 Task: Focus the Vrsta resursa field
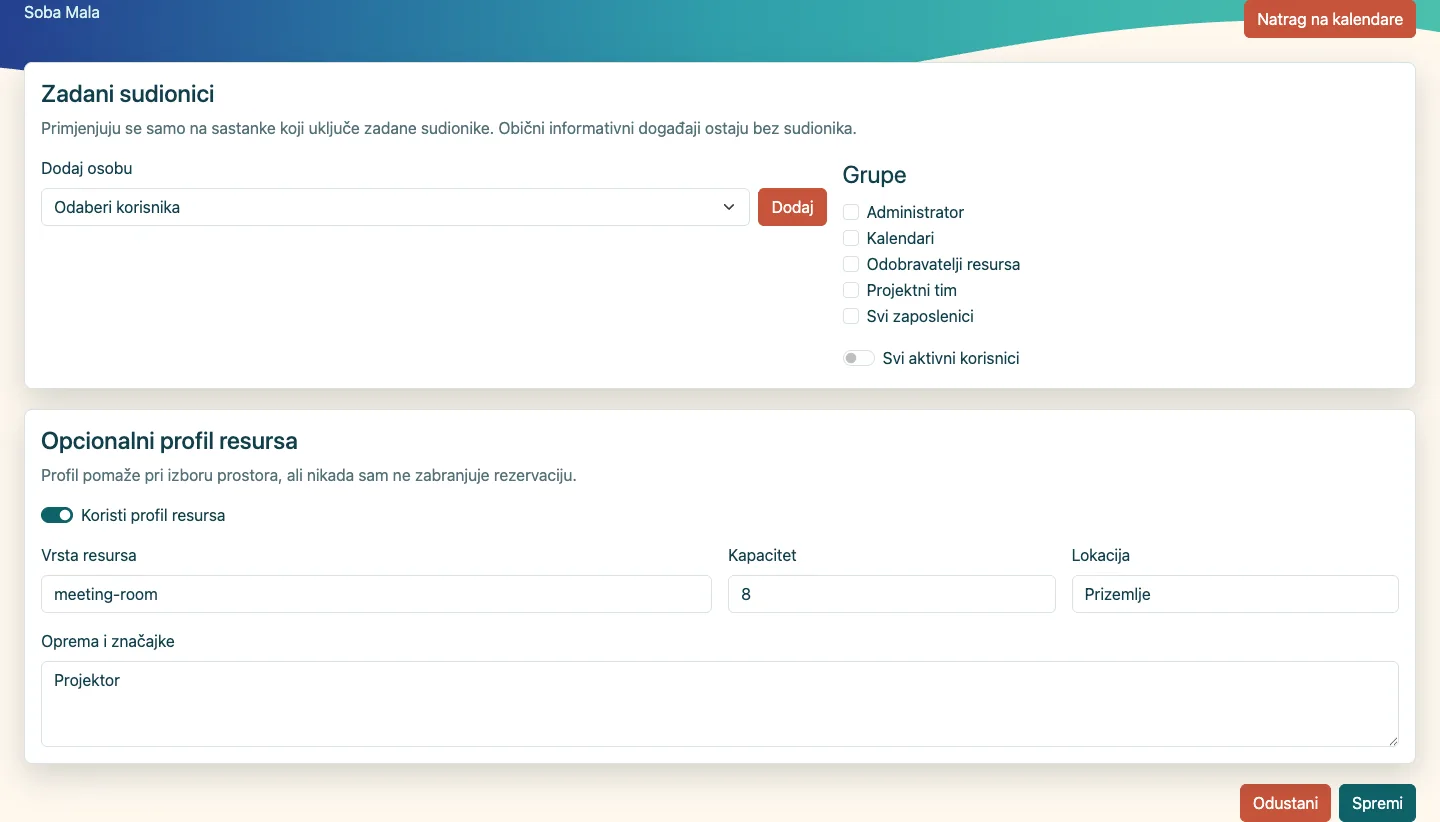tap(376, 594)
